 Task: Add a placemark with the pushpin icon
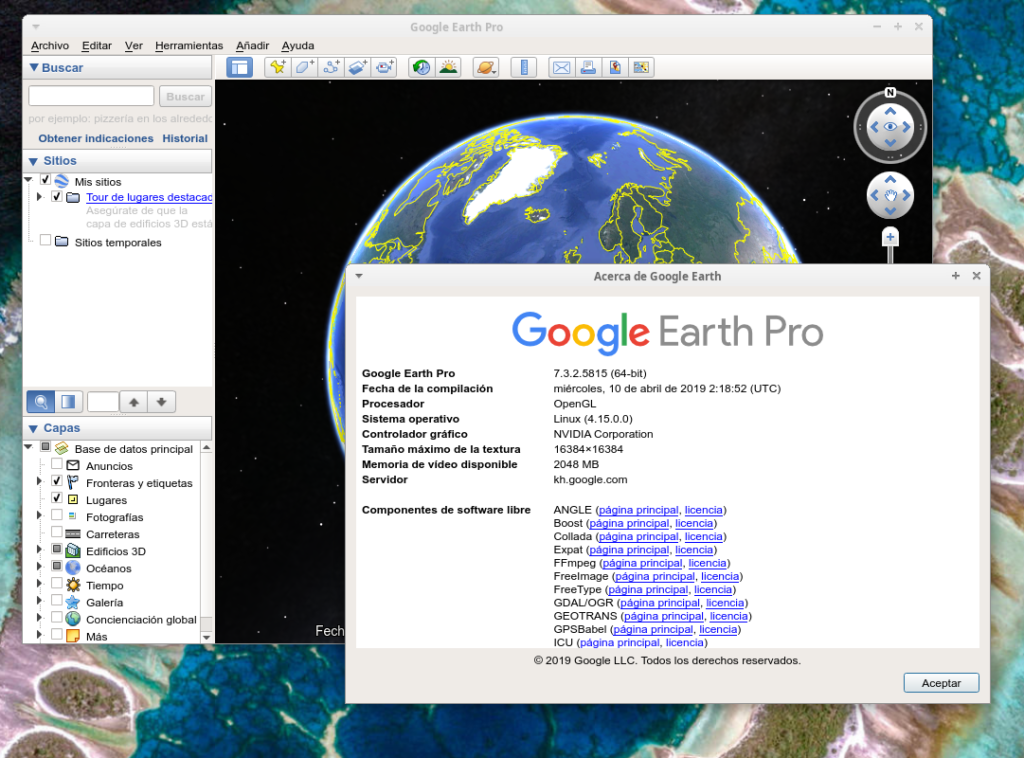278,67
